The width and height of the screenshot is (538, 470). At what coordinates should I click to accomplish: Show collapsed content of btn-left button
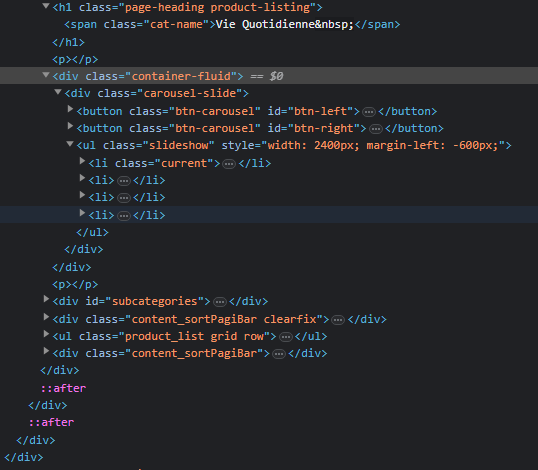tap(369, 112)
